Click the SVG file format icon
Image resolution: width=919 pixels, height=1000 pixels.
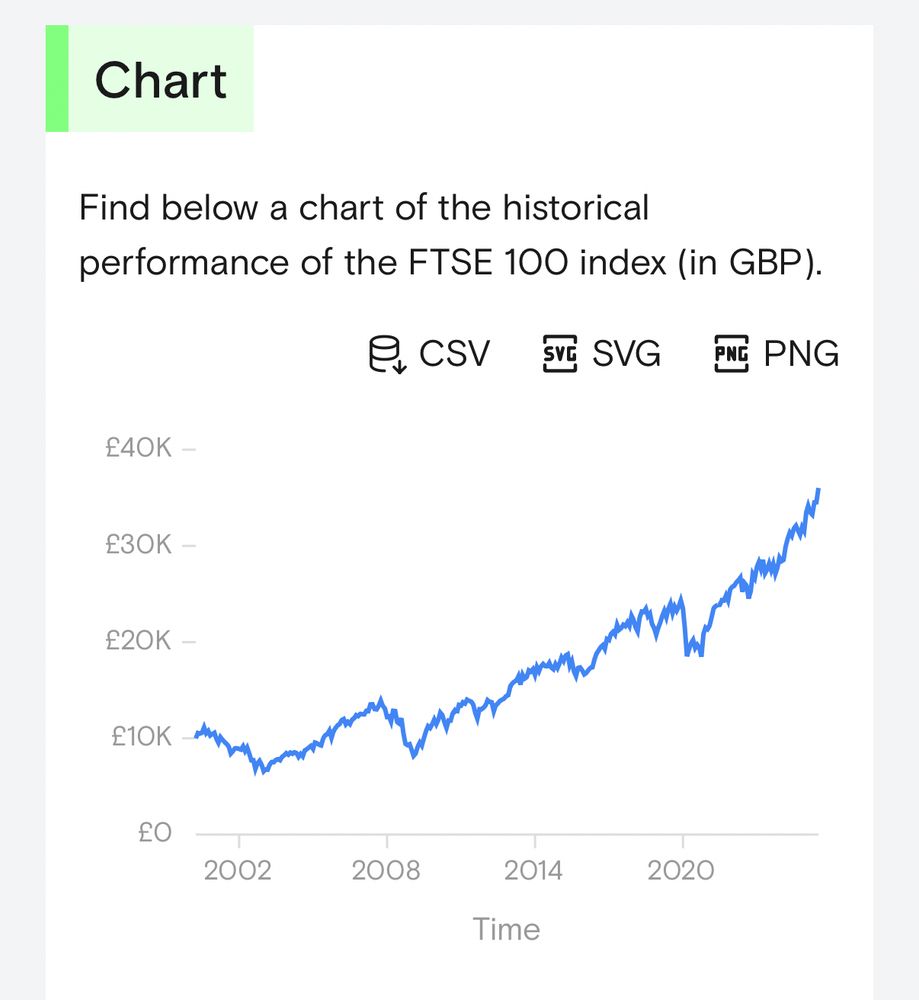point(559,354)
